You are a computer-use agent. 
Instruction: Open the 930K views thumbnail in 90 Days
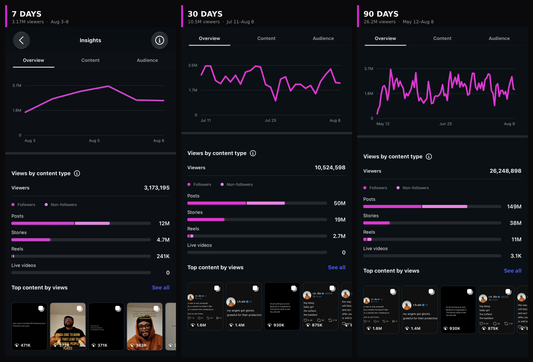click(458, 310)
